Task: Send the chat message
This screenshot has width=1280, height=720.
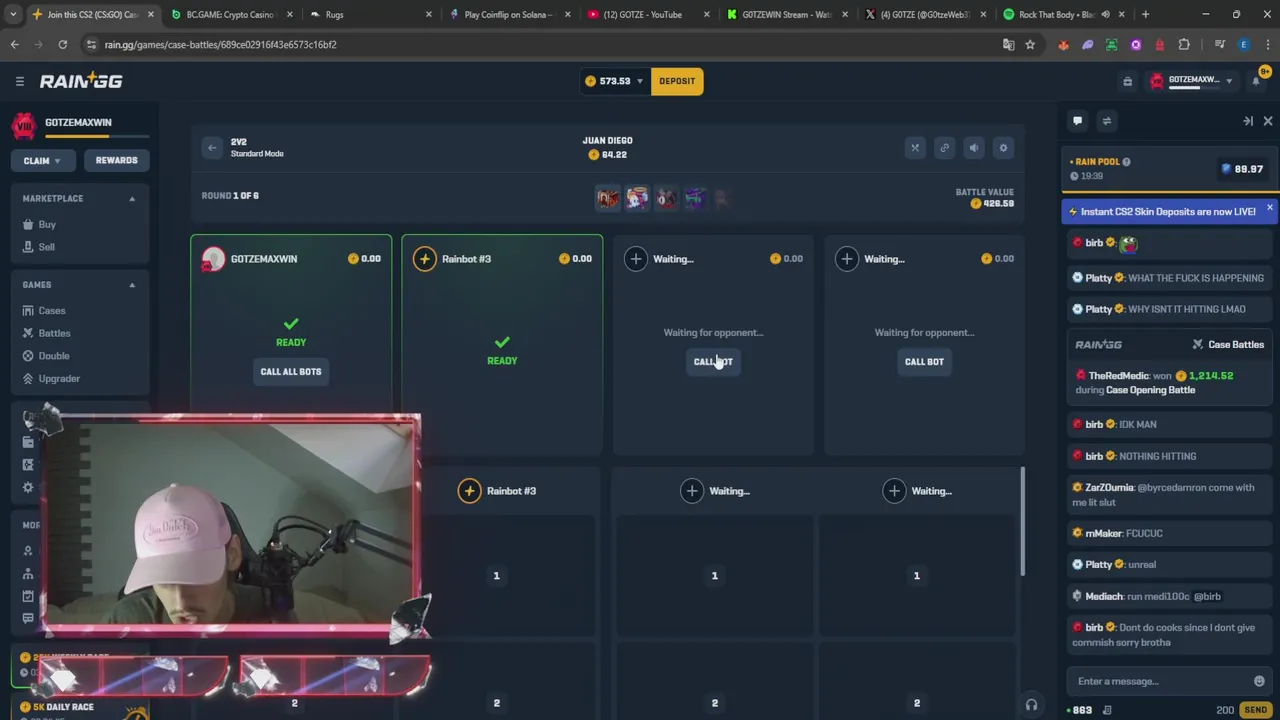Action: [x=1256, y=710]
